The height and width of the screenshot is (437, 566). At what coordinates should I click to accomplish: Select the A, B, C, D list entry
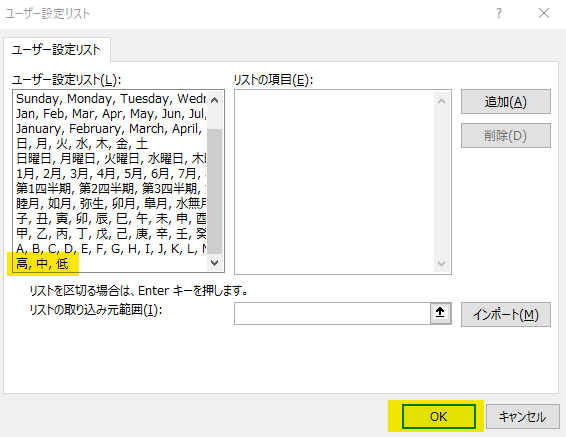(x=111, y=249)
